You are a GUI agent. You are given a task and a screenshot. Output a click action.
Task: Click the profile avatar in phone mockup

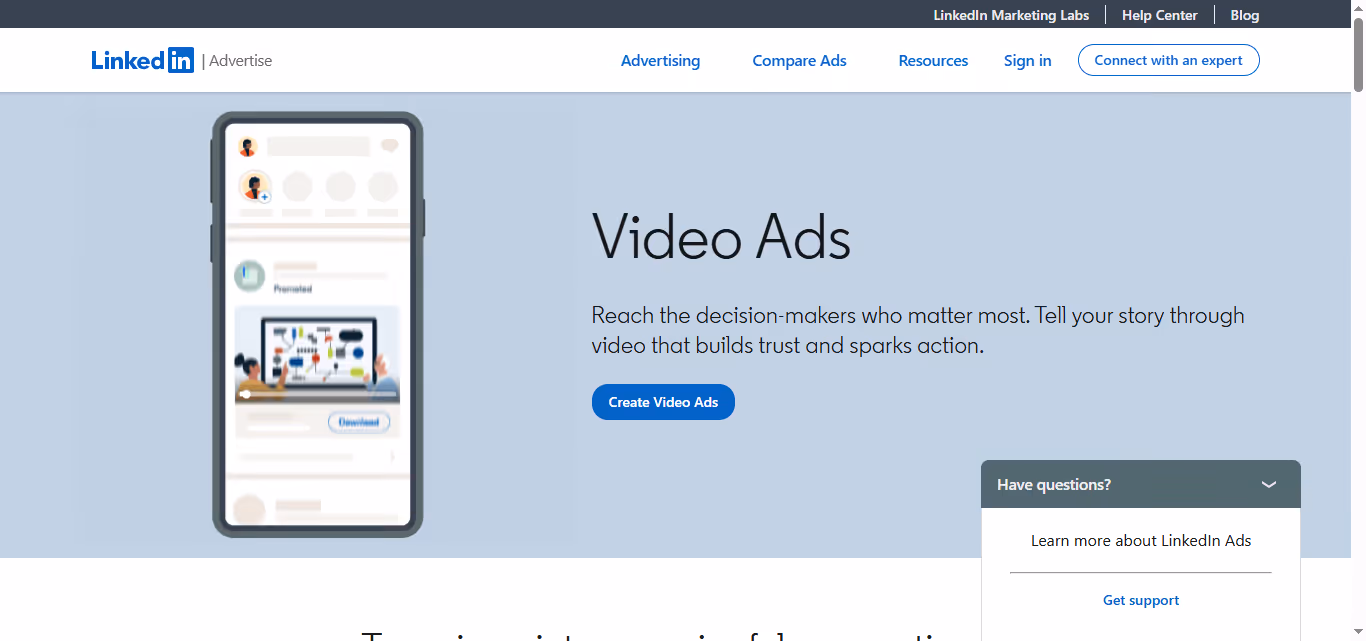[x=247, y=147]
